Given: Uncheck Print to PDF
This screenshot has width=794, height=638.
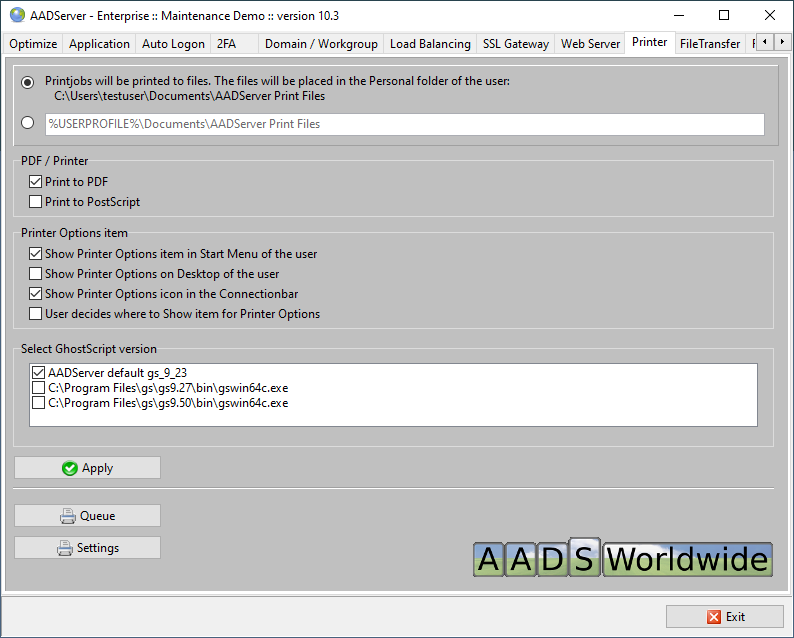Looking at the screenshot, I should click(37, 182).
